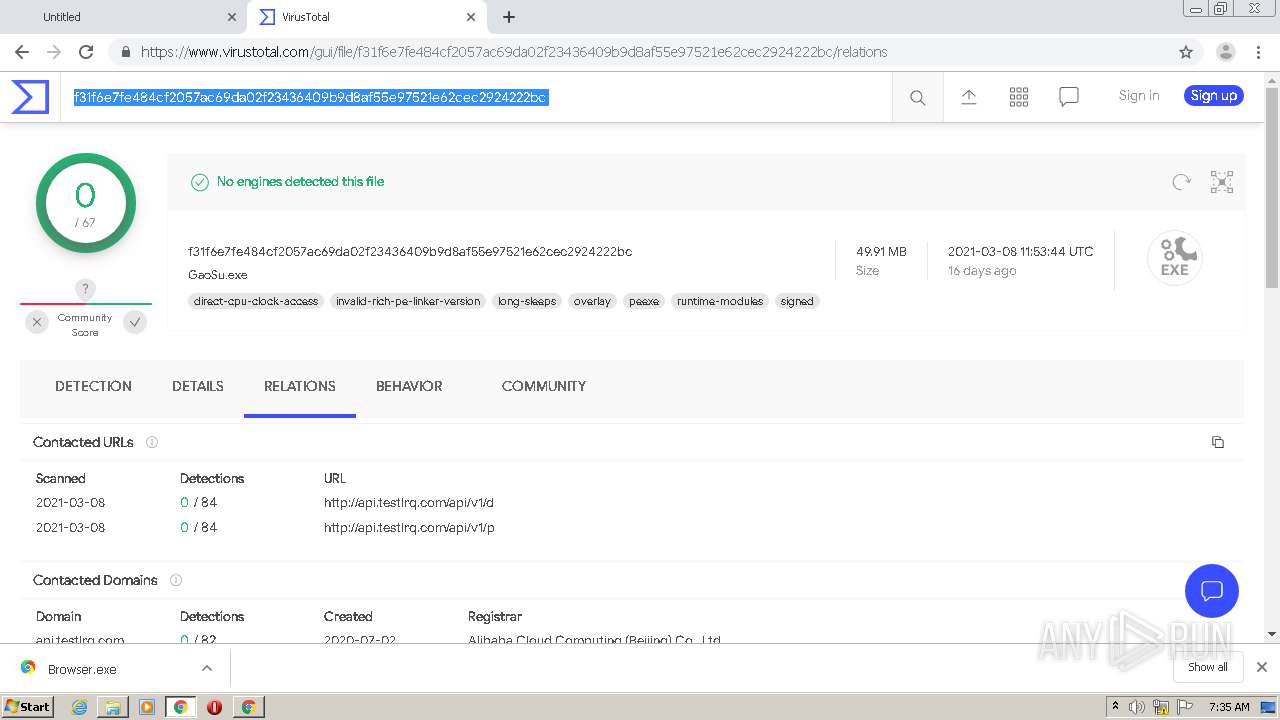Show hidden tray icons arrow
This screenshot has height=720, width=1280.
(1115, 707)
